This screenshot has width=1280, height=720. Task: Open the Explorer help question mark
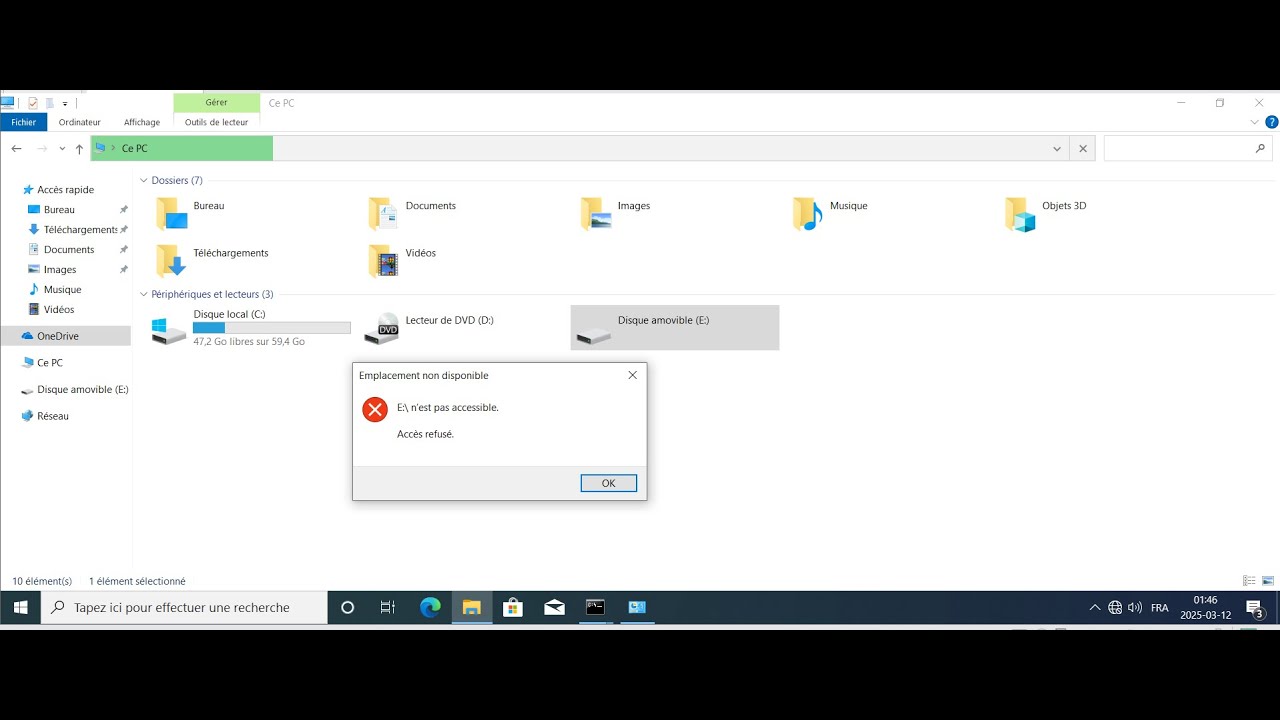click(1272, 122)
